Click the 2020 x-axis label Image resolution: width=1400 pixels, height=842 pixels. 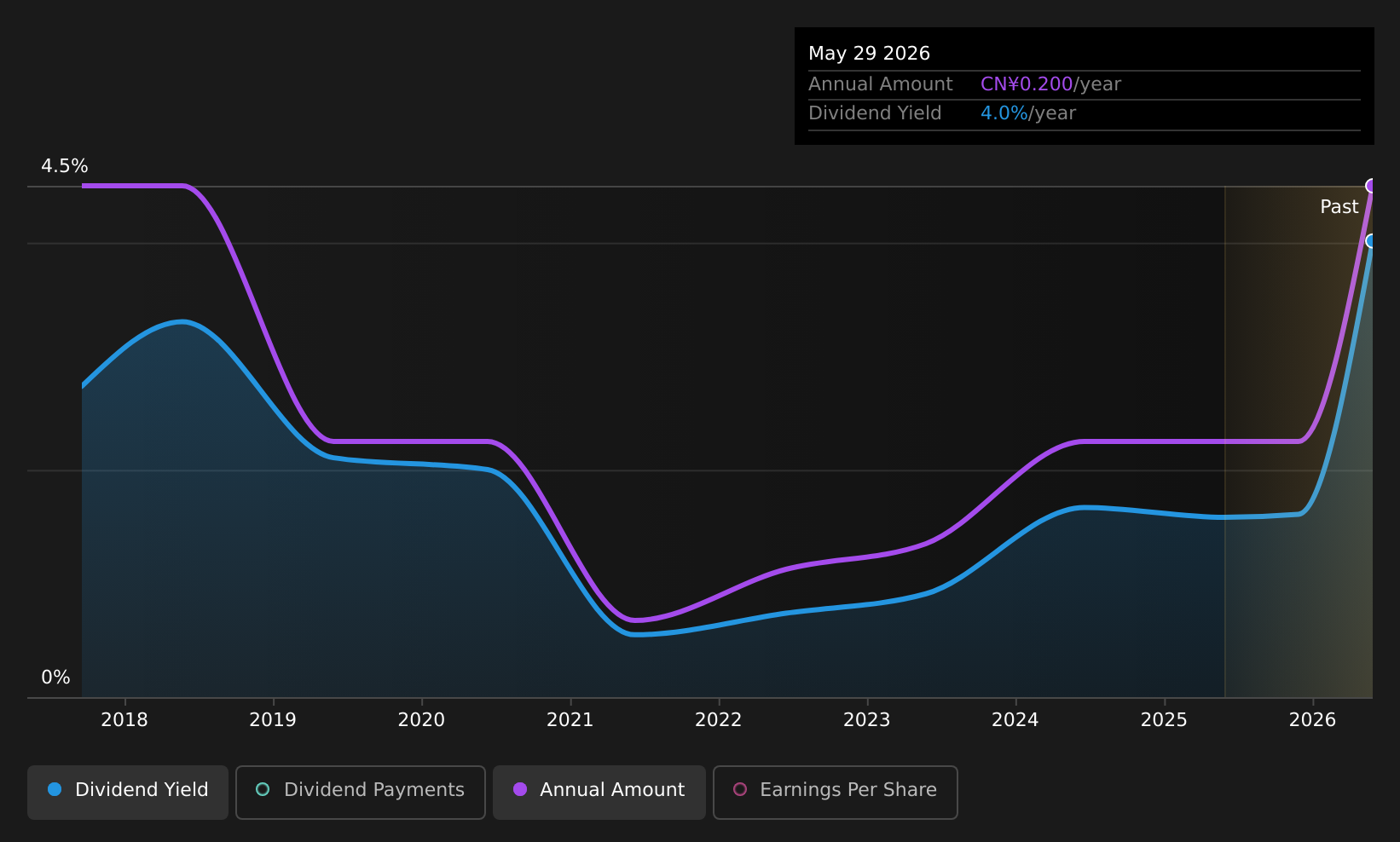click(421, 720)
